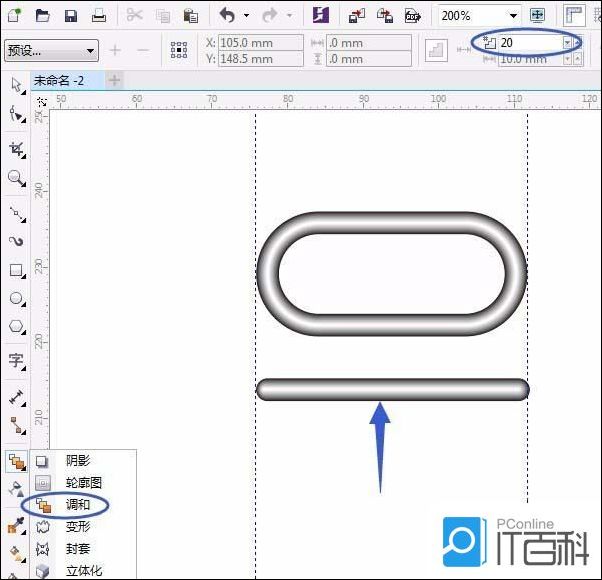Switch to the 未命名 -2 document tab

62,80
